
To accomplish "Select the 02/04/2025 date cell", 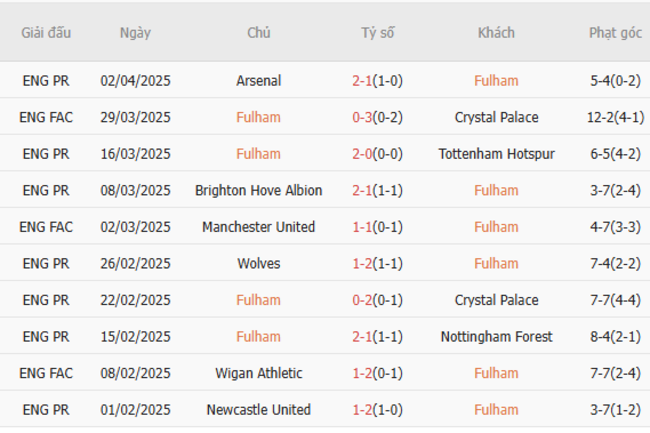I will click(x=135, y=81).
